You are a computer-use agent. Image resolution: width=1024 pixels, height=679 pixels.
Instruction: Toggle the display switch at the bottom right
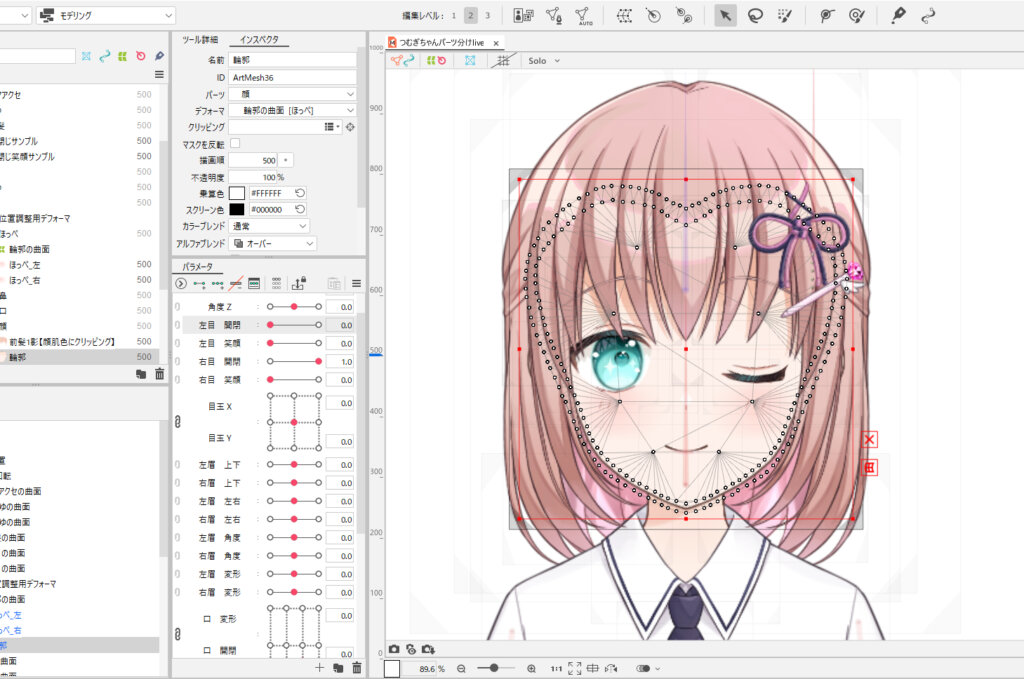pos(643,668)
